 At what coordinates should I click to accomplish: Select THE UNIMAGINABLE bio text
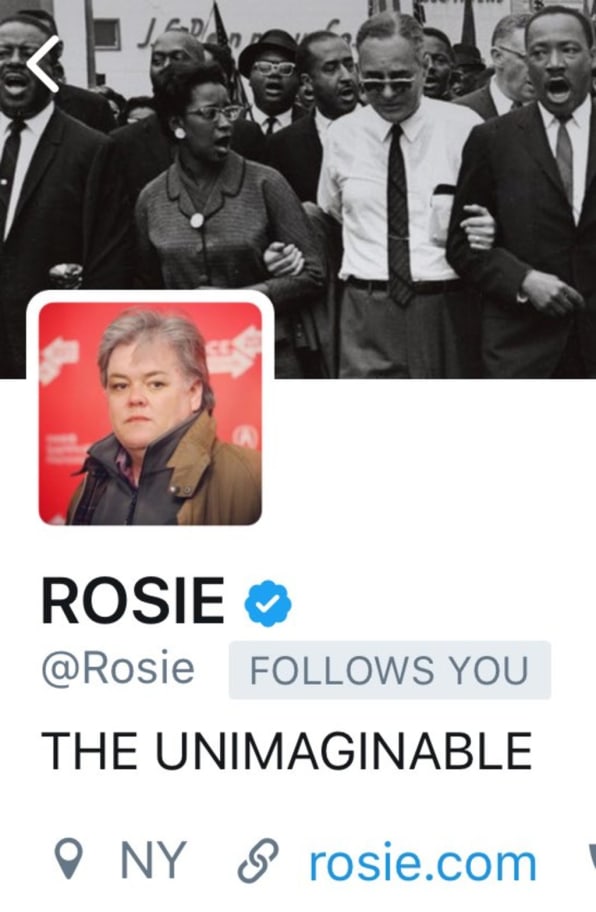pyautogui.click(x=287, y=750)
